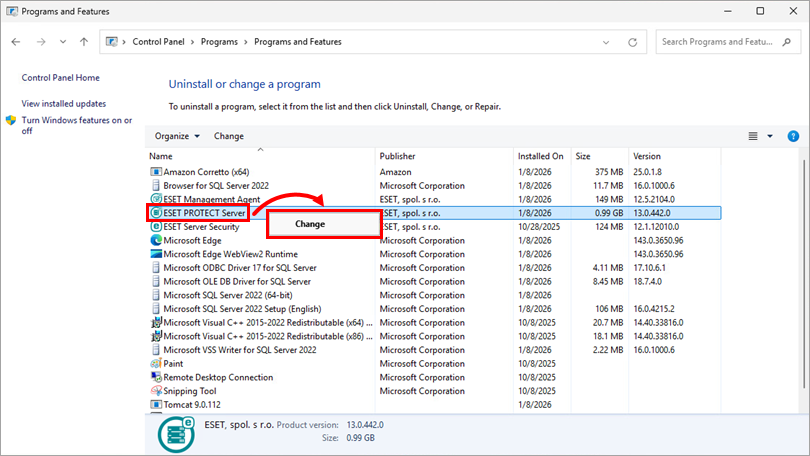Viewport: 810px width, 456px height.
Task: Click Change in the toolbar
Action: click(228, 136)
